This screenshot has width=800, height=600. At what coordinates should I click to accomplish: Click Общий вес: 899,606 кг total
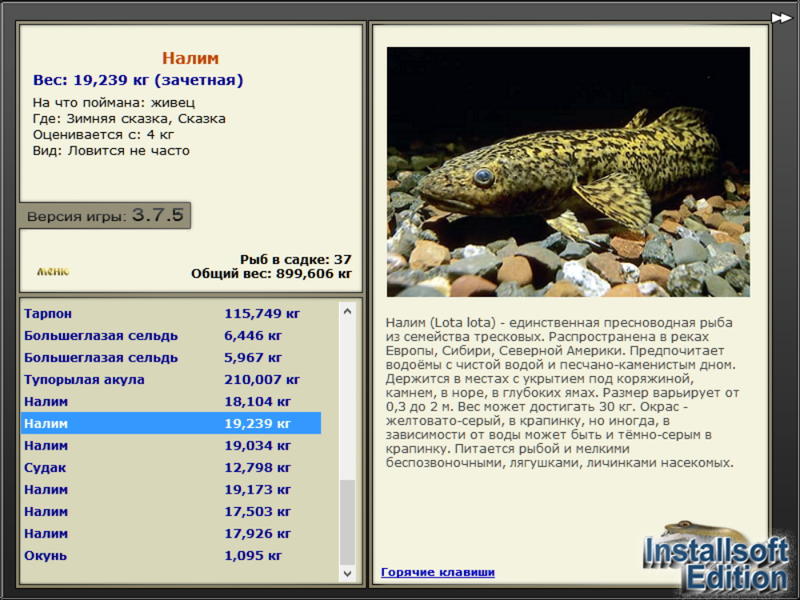click(x=271, y=273)
